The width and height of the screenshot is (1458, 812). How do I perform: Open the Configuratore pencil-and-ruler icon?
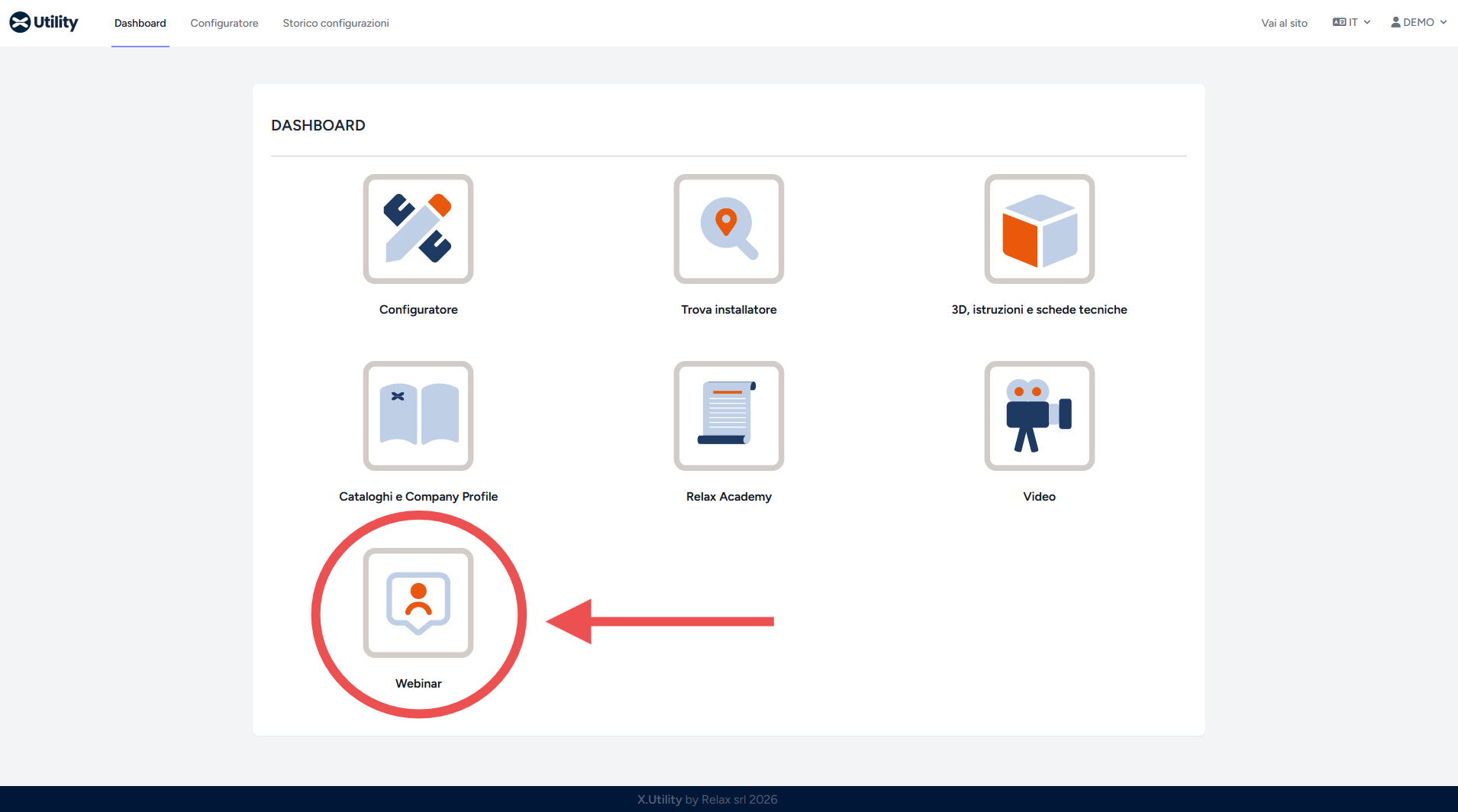click(418, 229)
